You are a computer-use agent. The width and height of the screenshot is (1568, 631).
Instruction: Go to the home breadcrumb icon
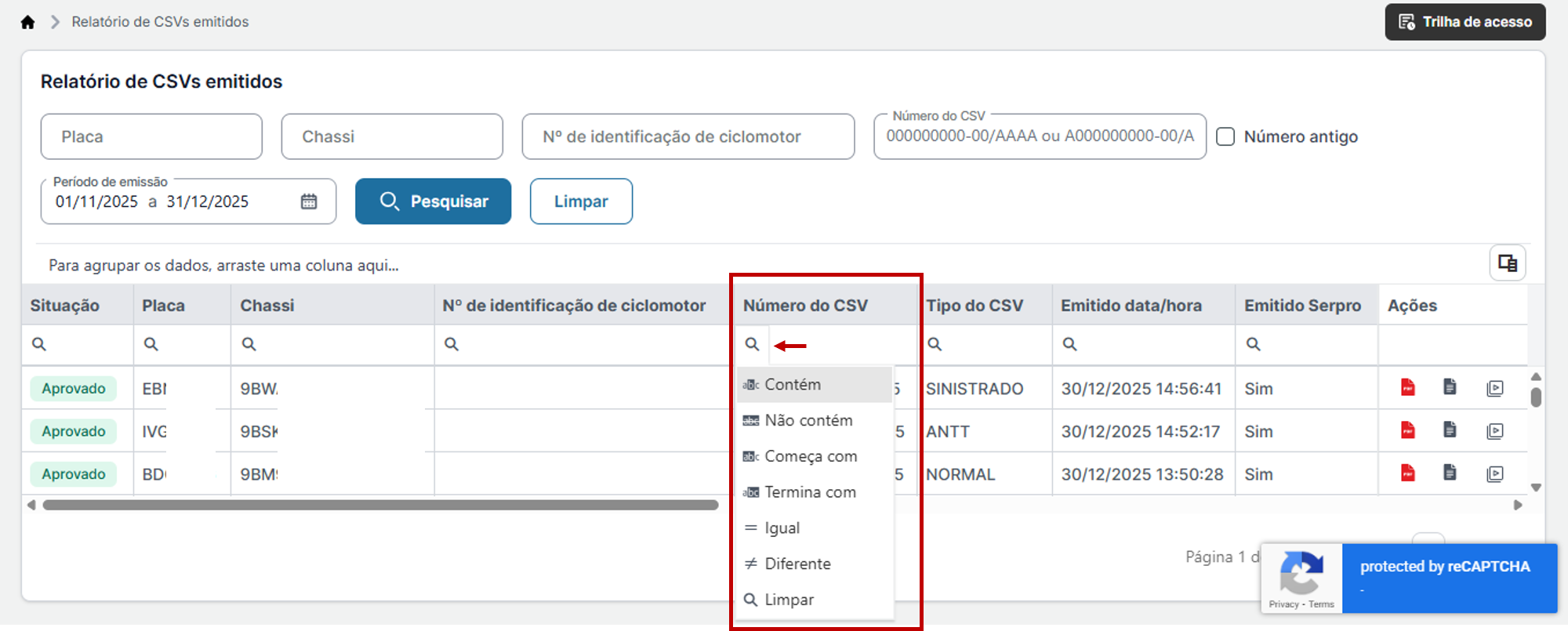click(27, 22)
